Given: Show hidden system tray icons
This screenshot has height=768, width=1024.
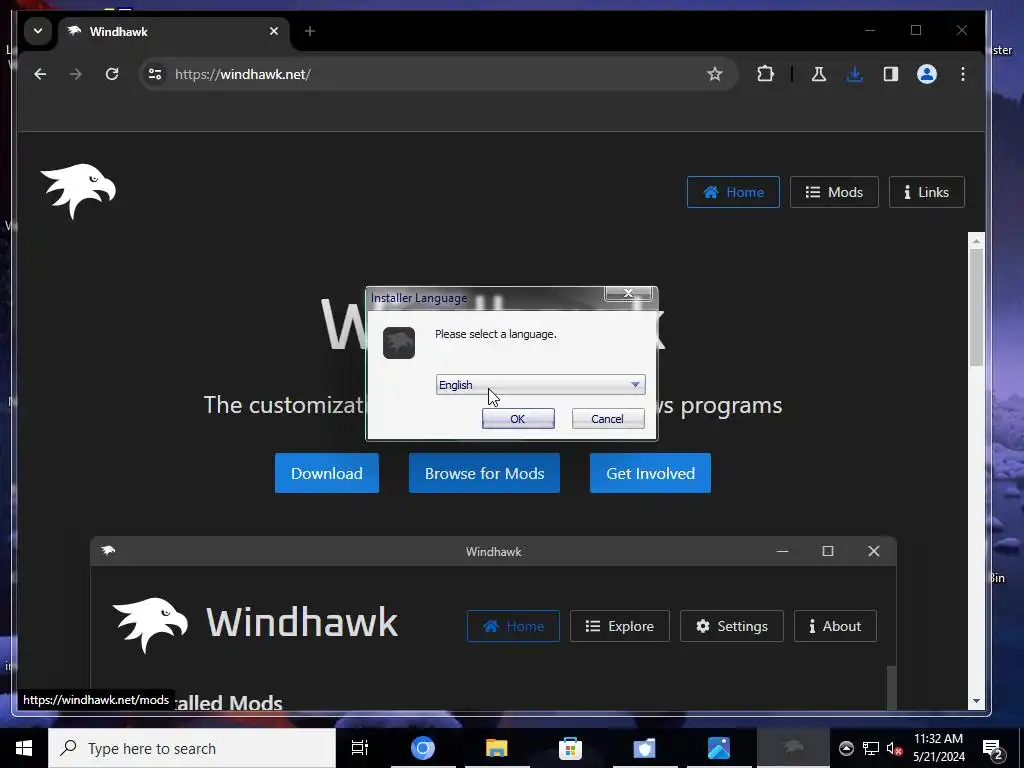Looking at the screenshot, I should 846,748.
